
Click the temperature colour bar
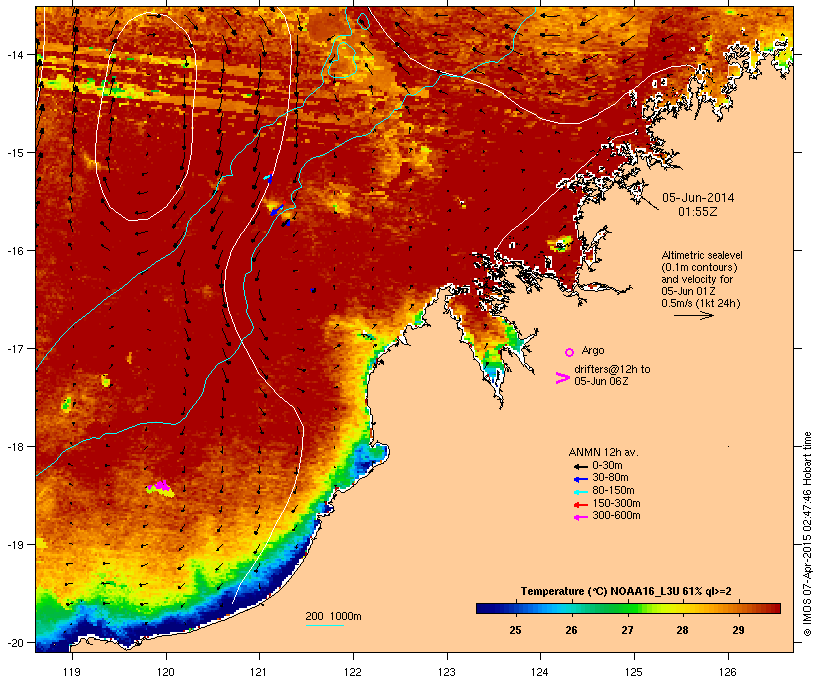pos(628,608)
